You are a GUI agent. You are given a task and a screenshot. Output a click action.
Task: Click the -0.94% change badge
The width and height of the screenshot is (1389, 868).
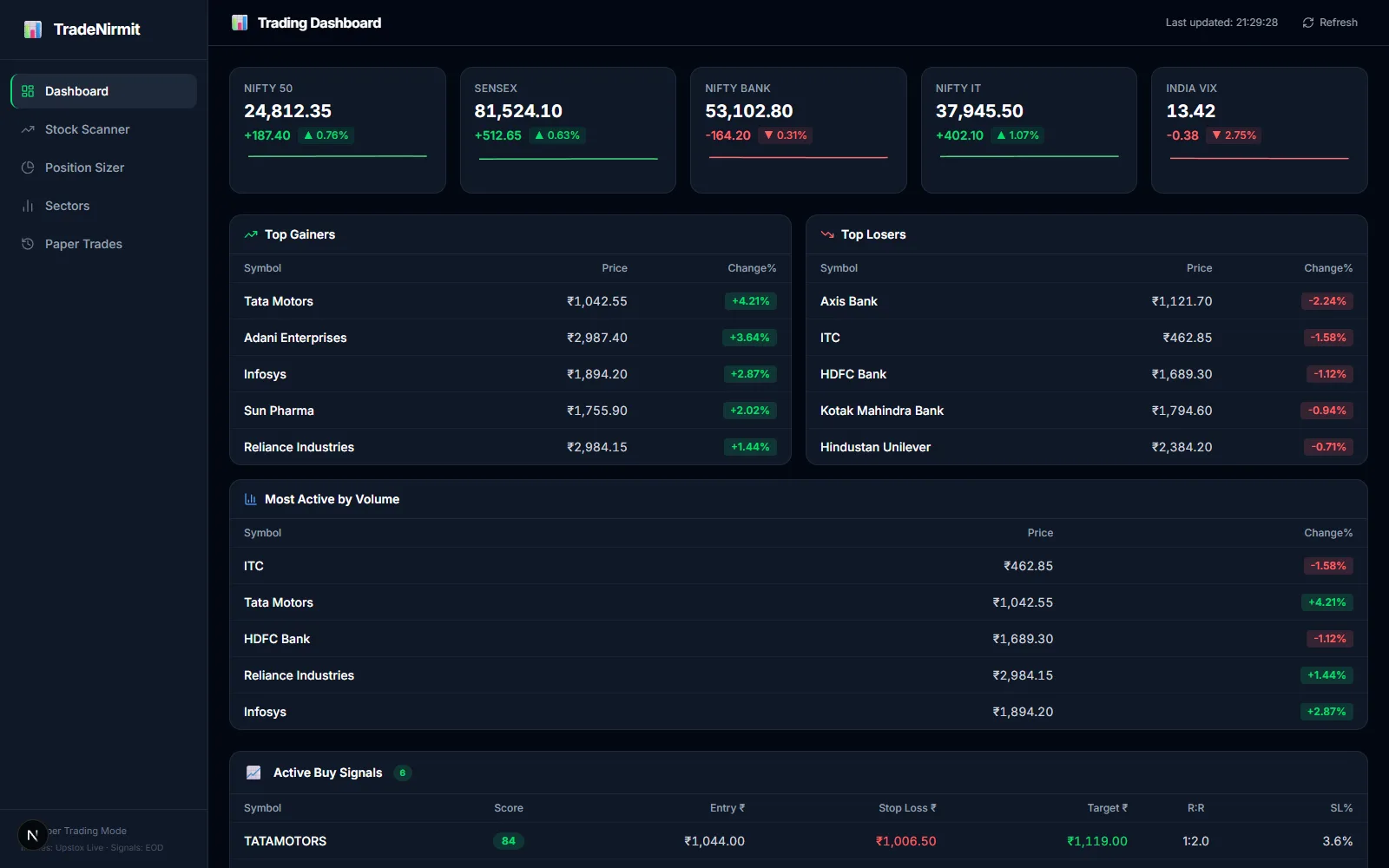click(1326, 411)
